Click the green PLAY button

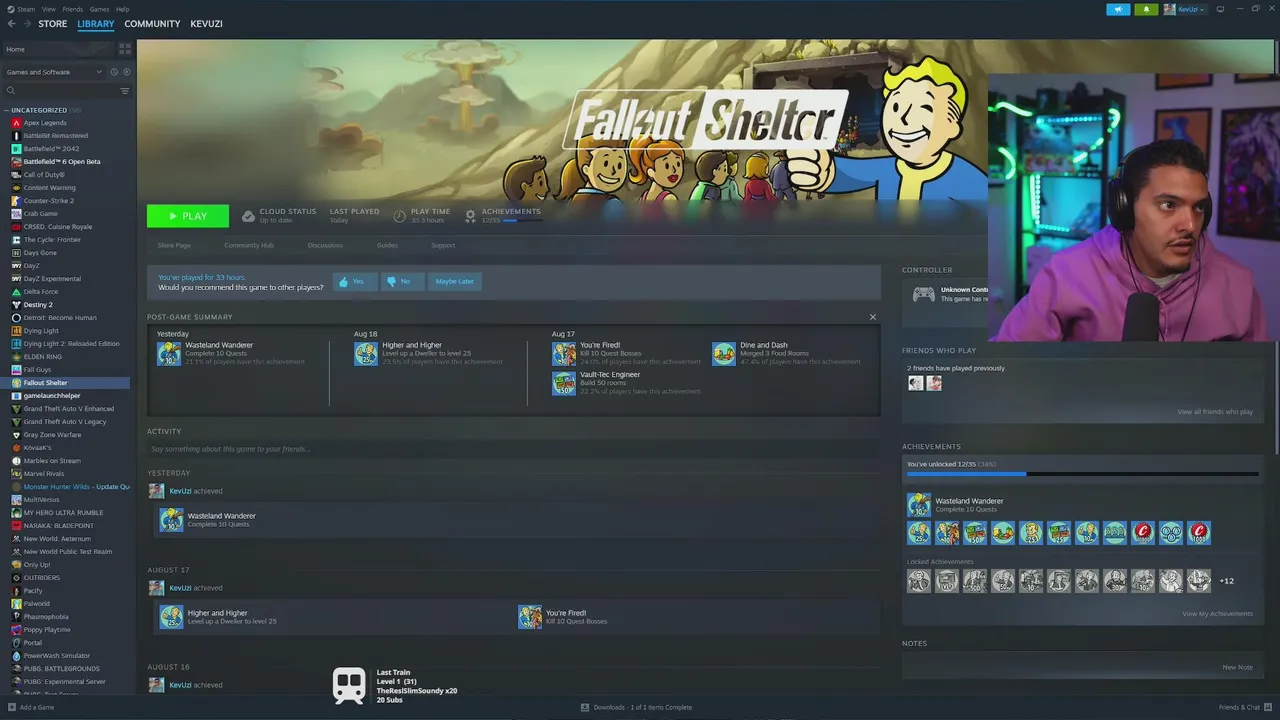tap(188, 216)
